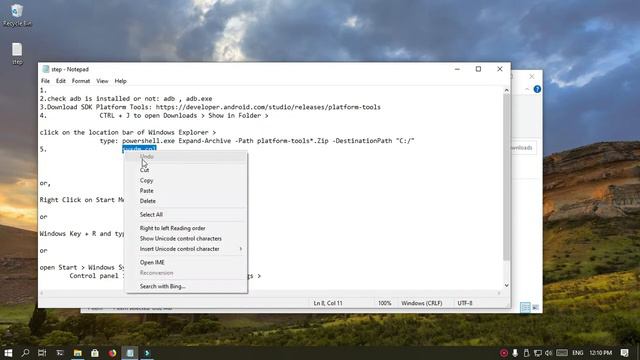Click "click on the location bar" line

[128, 132]
